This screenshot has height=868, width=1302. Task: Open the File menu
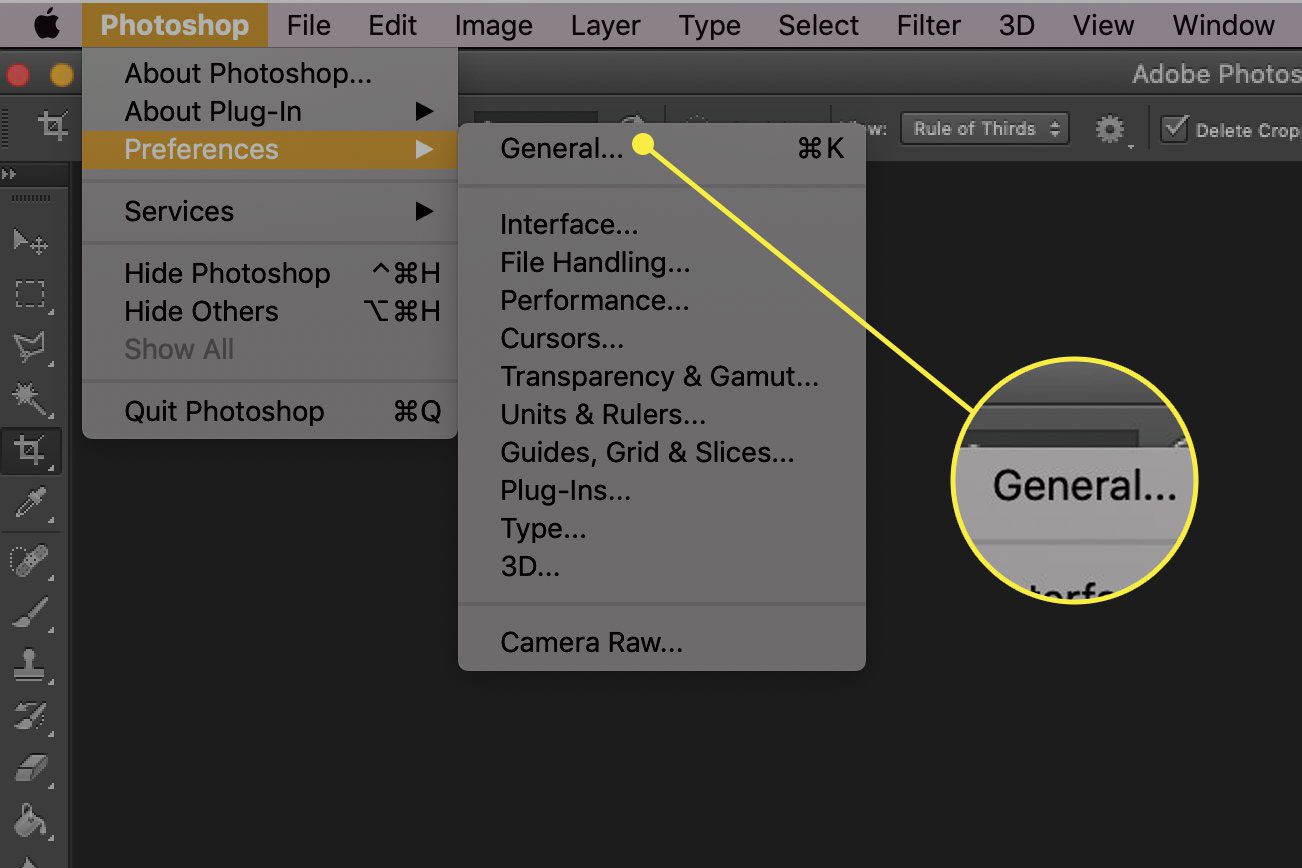pyautogui.click(x=308, y=25)
